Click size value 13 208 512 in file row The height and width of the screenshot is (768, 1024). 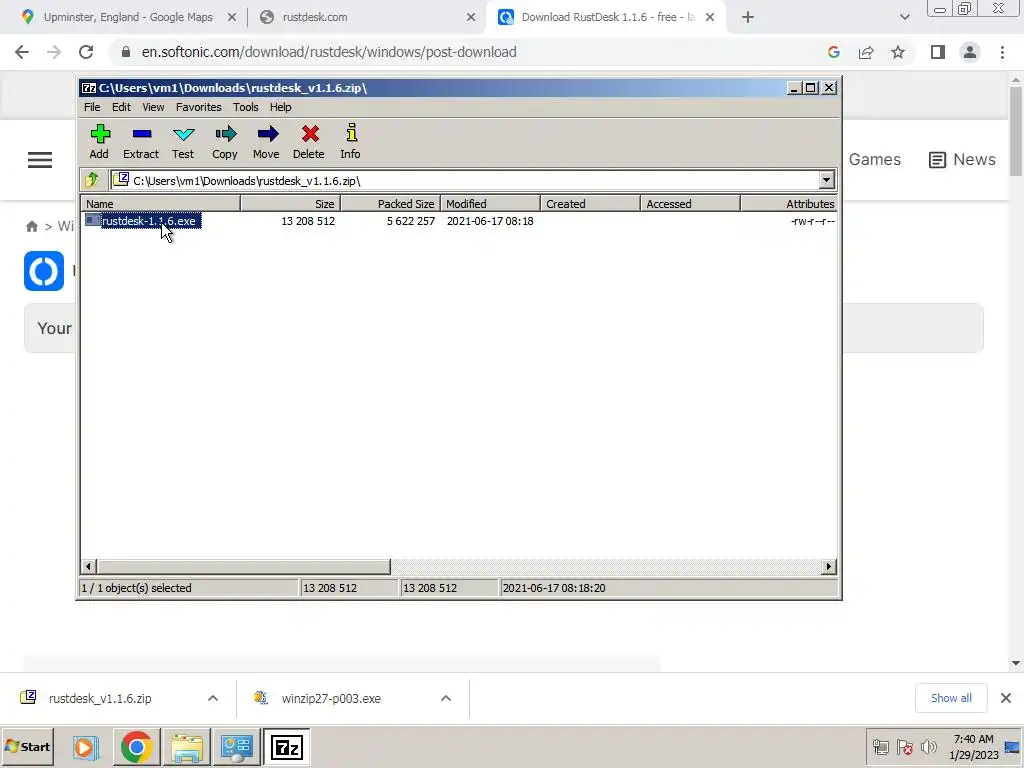308,221
